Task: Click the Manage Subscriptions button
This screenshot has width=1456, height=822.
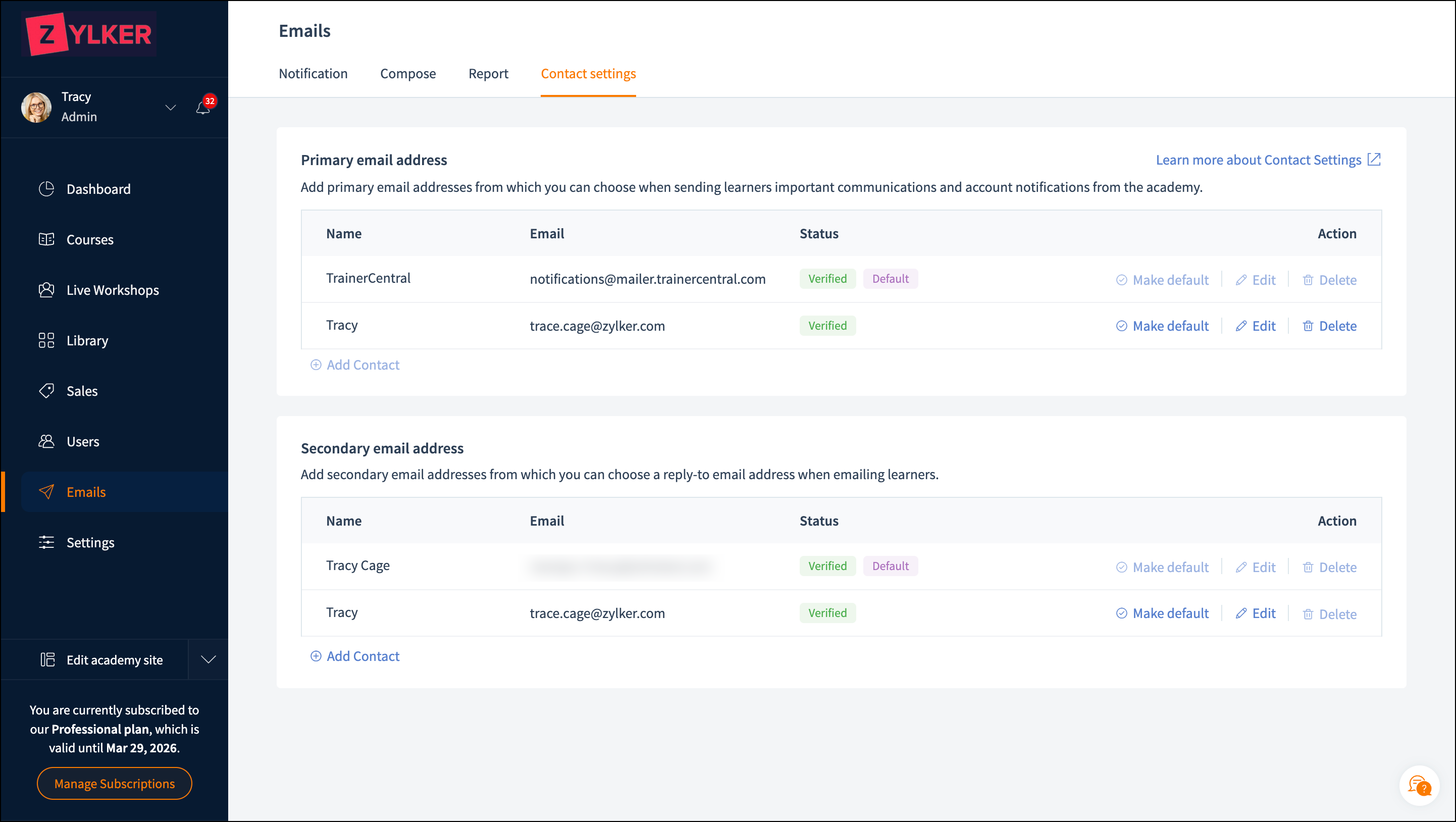Action: pos(114,783)
